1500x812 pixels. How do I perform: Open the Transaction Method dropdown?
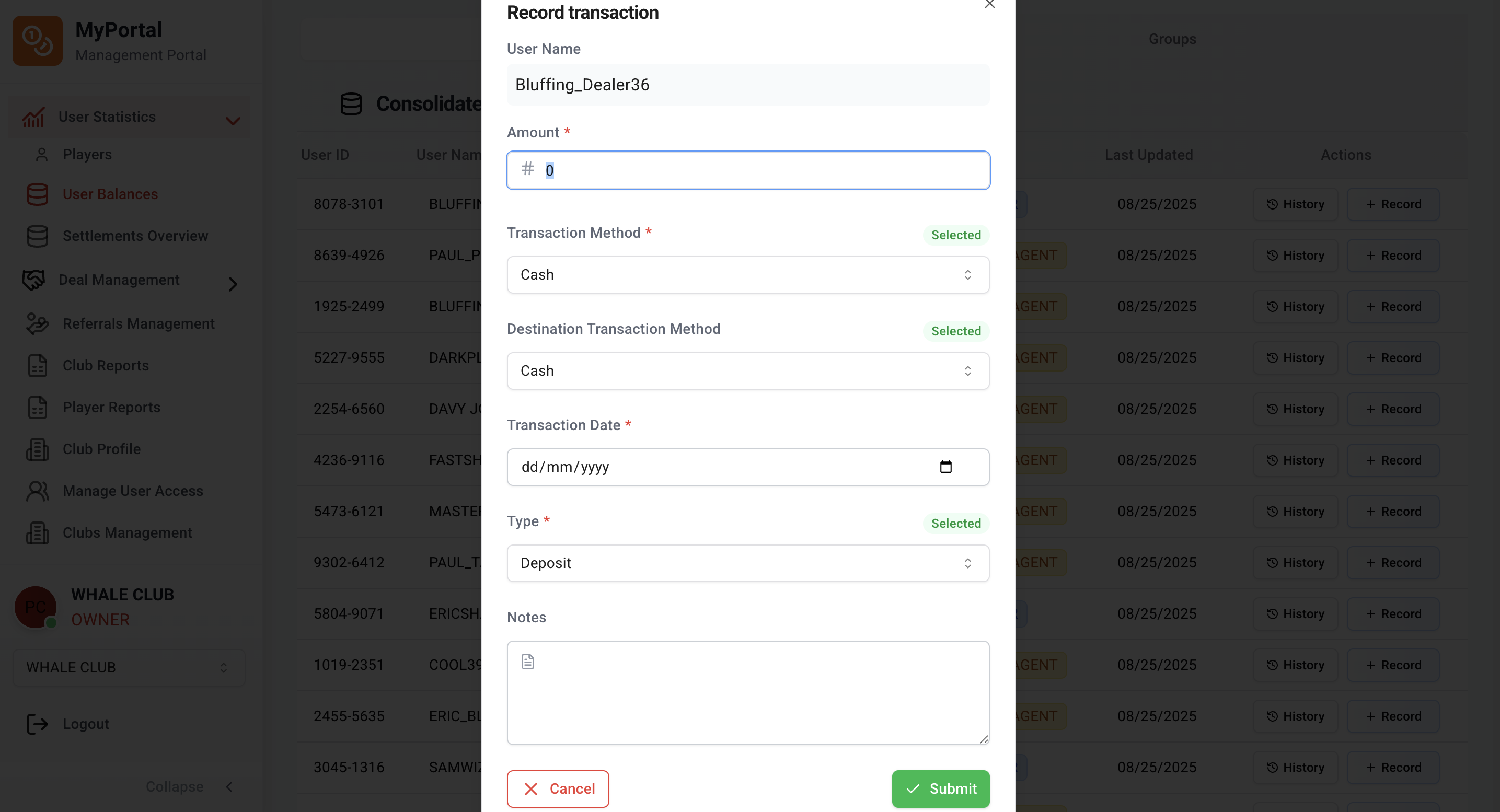tap(748, 275)
